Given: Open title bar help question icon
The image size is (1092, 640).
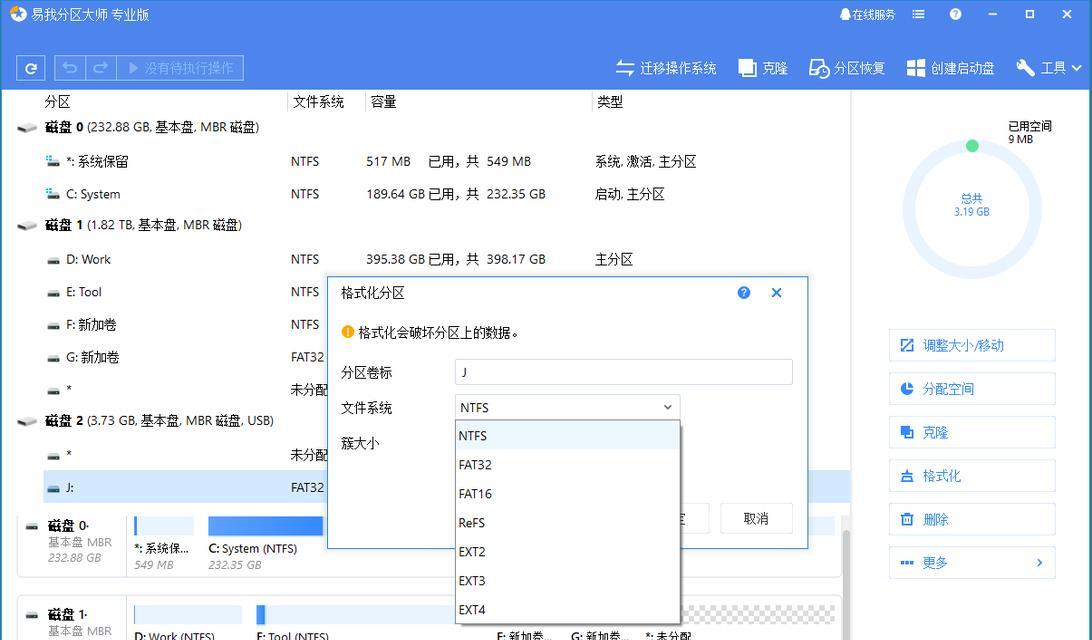Looking at the screenshot, I should point(956,15).
